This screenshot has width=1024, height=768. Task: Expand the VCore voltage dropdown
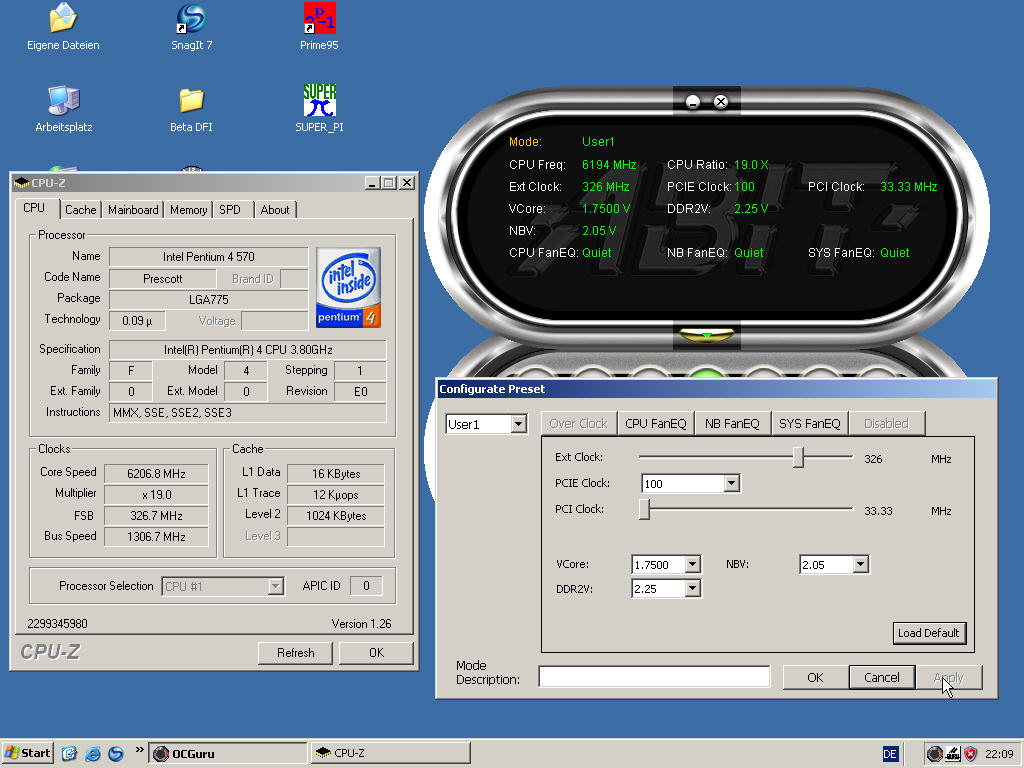click(692, 565)
